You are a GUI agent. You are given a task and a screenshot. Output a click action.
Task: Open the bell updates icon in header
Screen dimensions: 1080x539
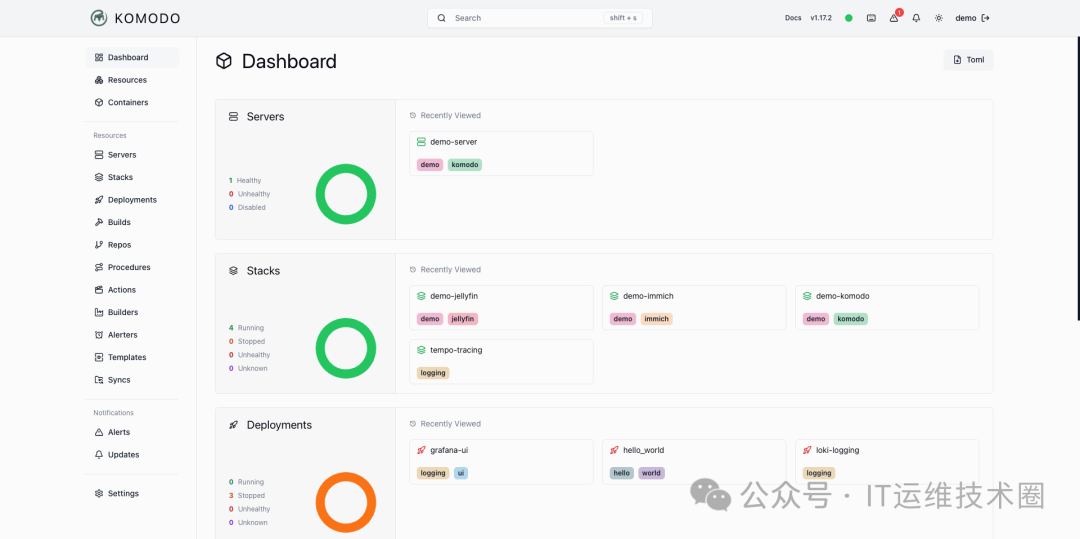(916, 18)
